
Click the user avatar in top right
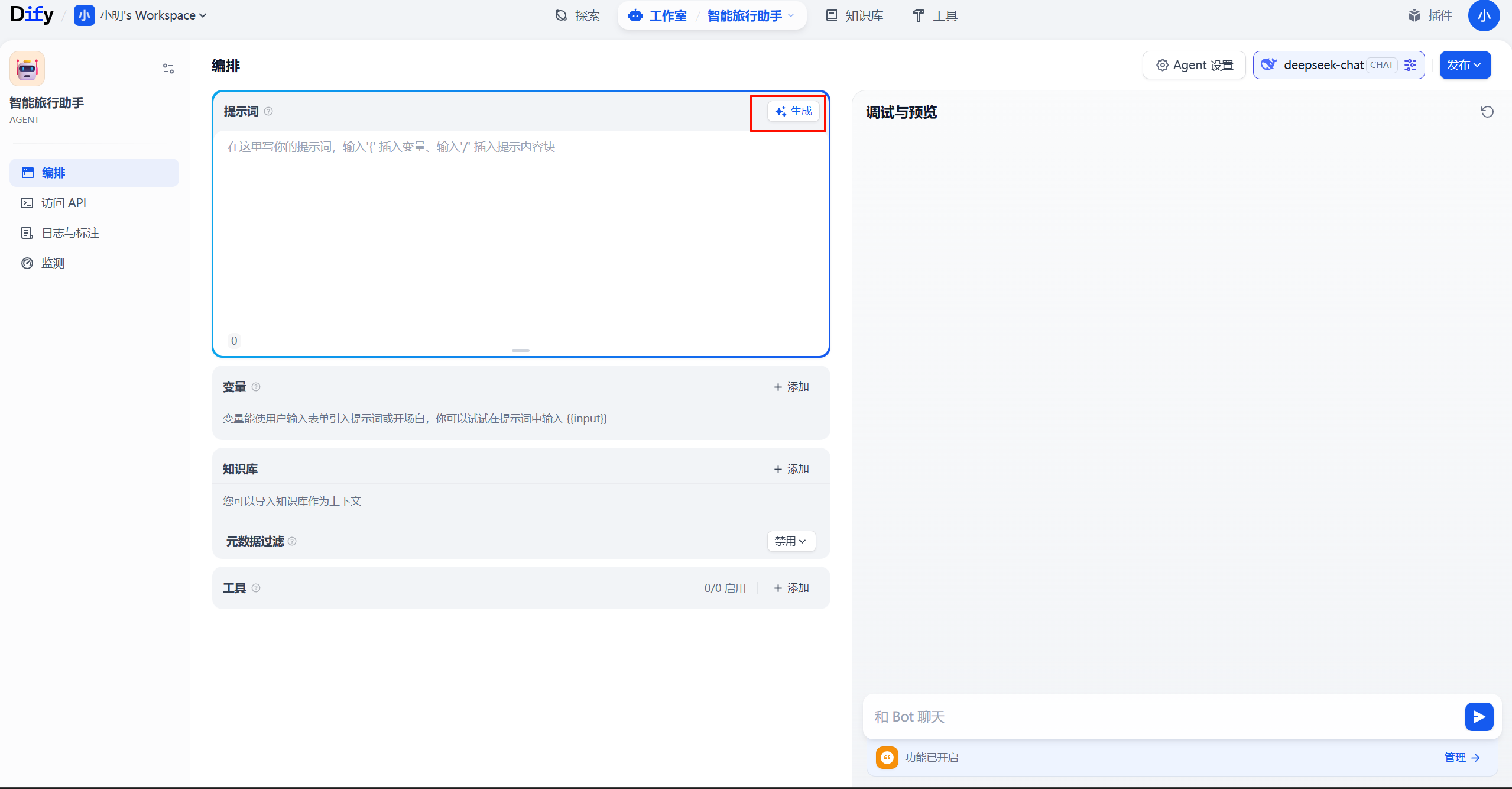1484,15
